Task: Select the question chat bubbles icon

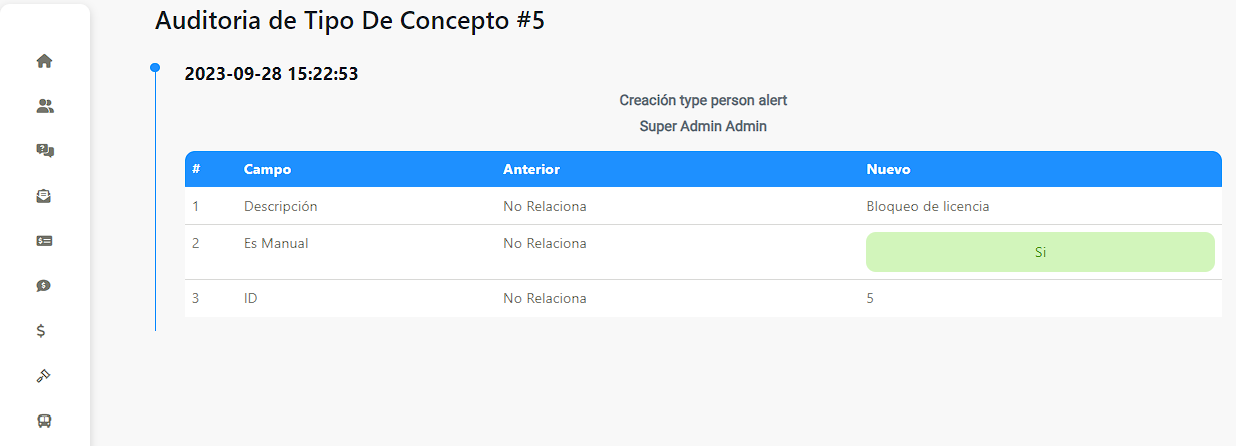Action: click(x=44, y=151)
